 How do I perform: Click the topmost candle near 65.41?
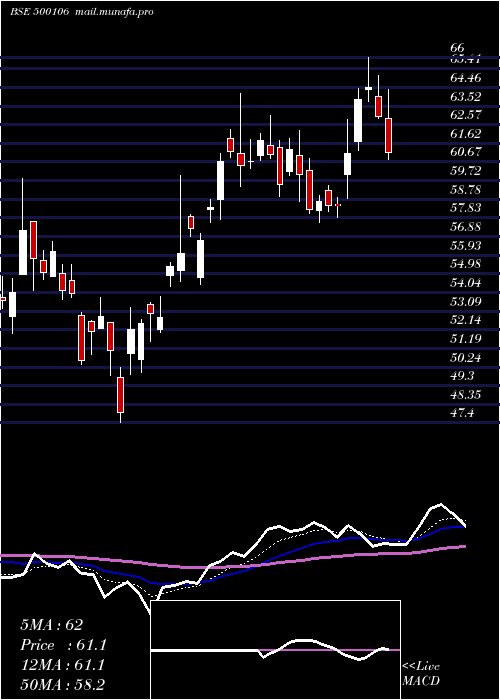pyautogui.click(x=368, y=80)
